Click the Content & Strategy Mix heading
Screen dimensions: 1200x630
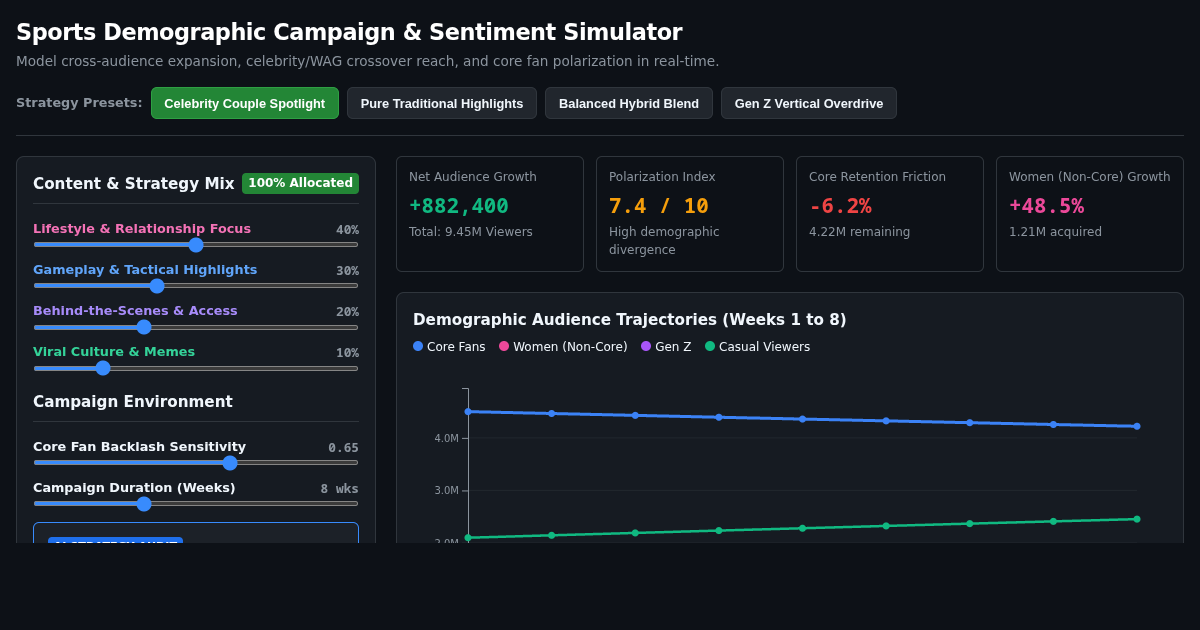tap(134, 184)
